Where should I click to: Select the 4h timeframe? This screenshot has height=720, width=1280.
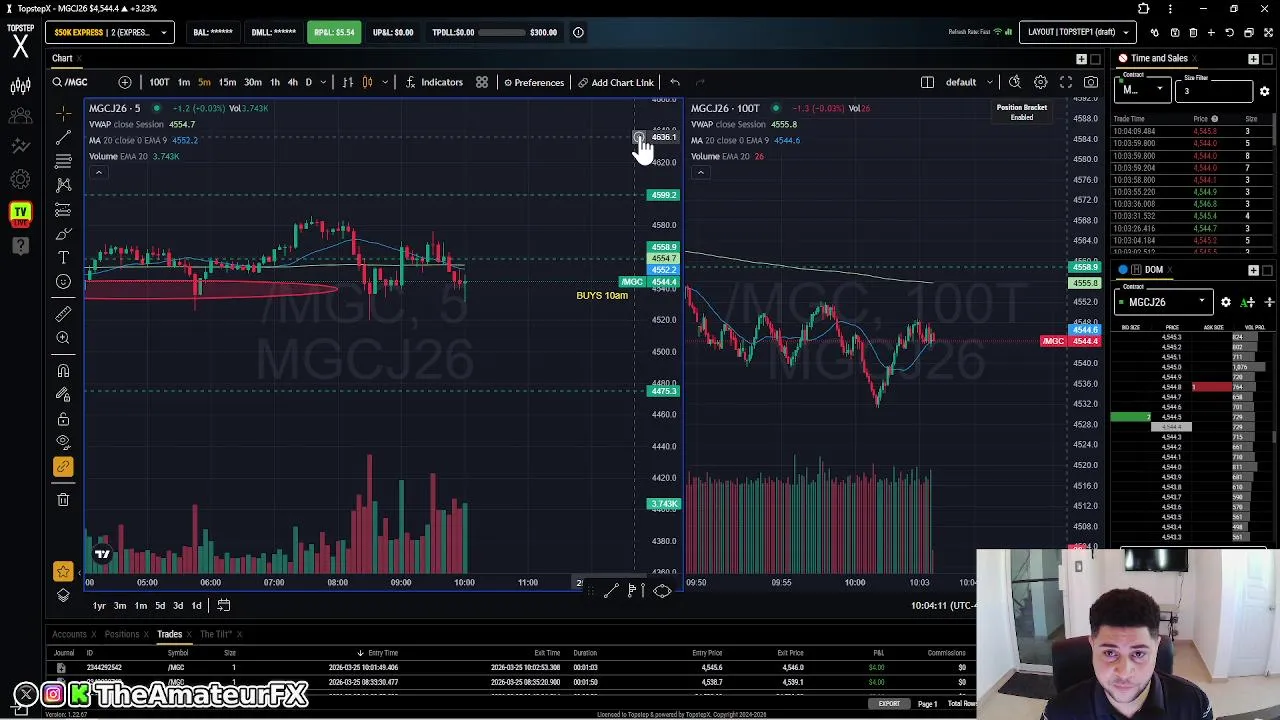point(292,82)
